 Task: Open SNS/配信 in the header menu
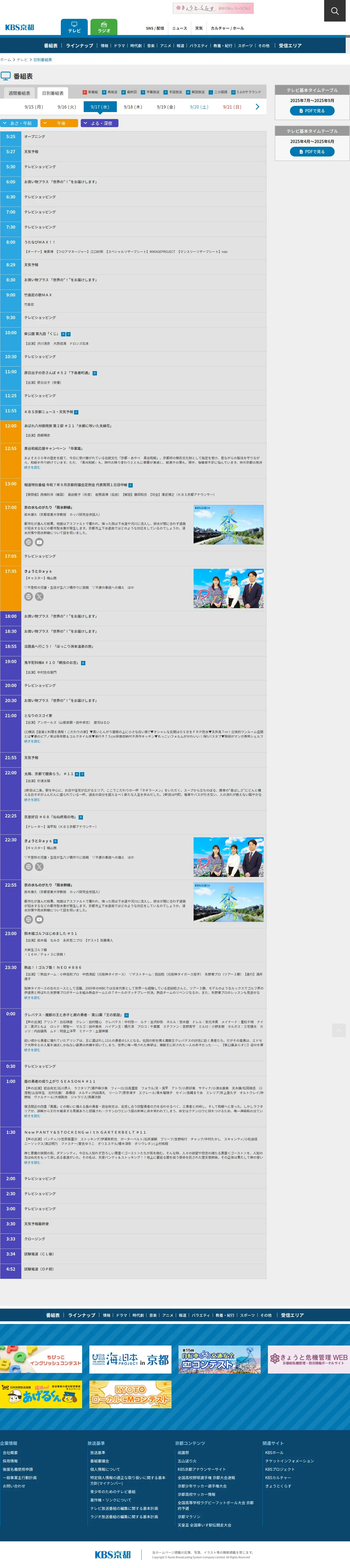(x=155, y=28)
